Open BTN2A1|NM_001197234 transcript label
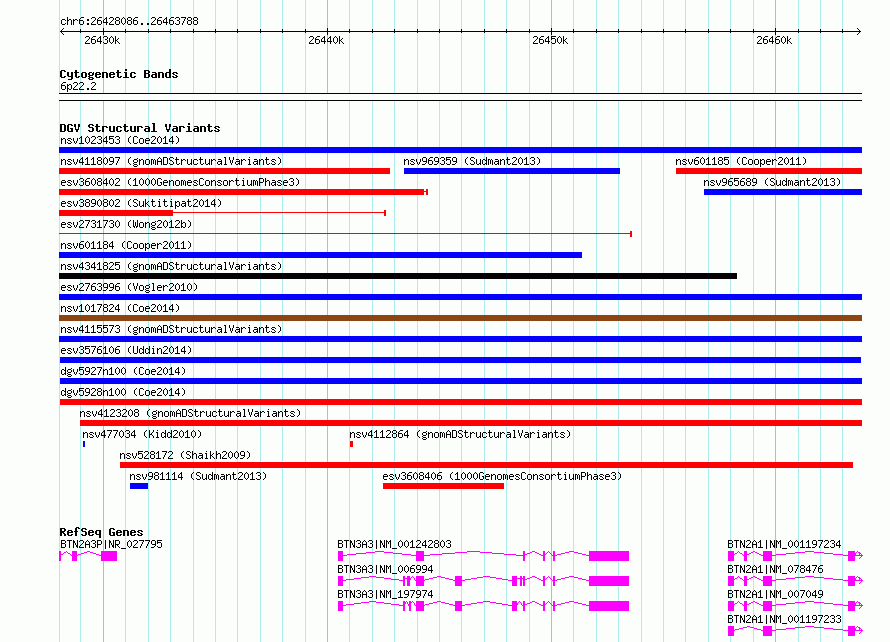Screen dimensions: 890x642 coord(784,544)
